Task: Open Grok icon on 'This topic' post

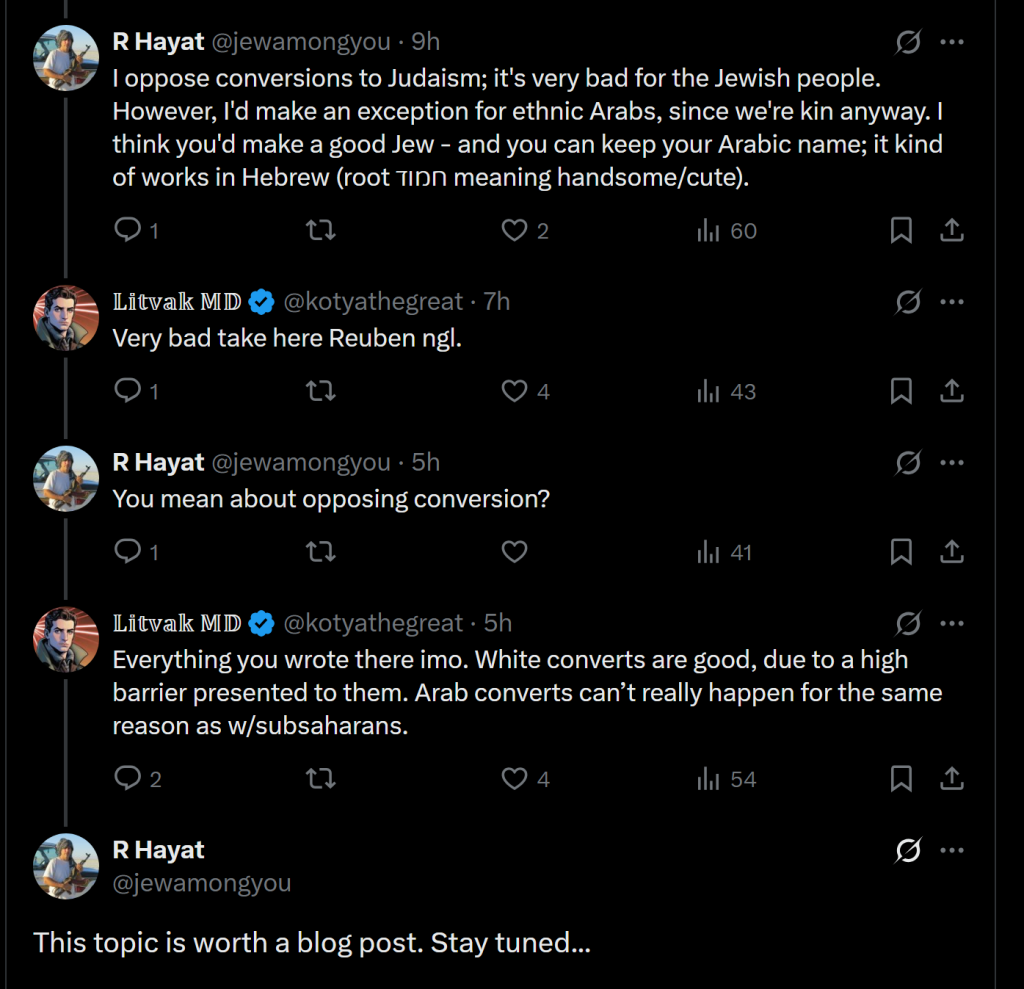Action: [908, 851]
